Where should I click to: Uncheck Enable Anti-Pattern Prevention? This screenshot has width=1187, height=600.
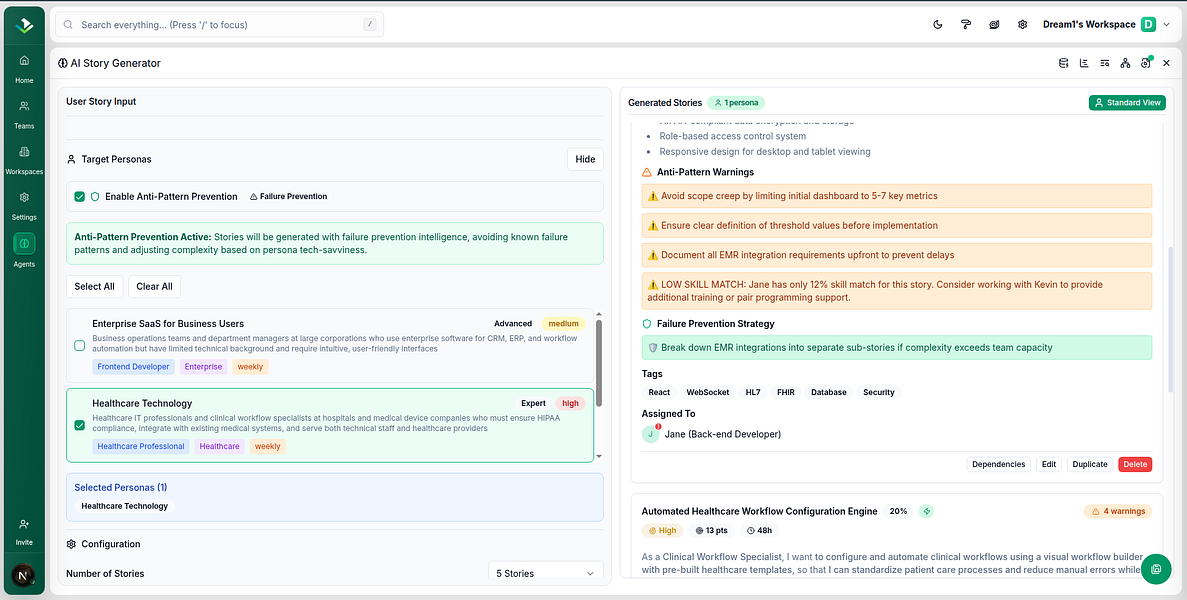[80, 197]
